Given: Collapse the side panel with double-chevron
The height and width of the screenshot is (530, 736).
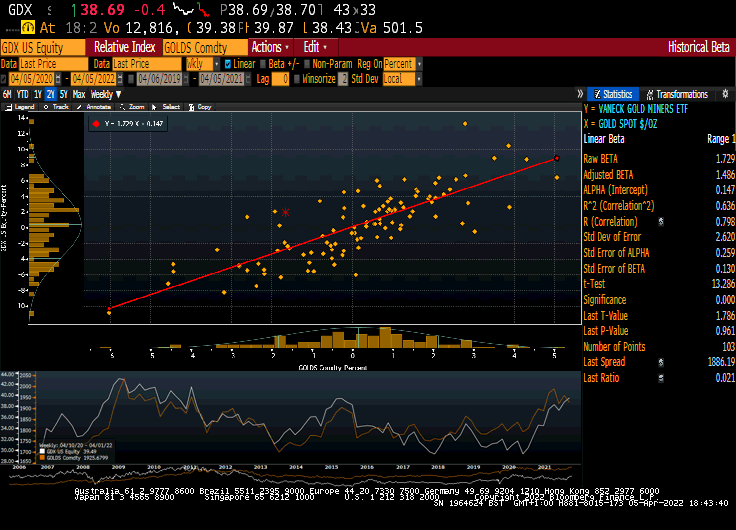Looking at the screenshot, I should point(580,94).
